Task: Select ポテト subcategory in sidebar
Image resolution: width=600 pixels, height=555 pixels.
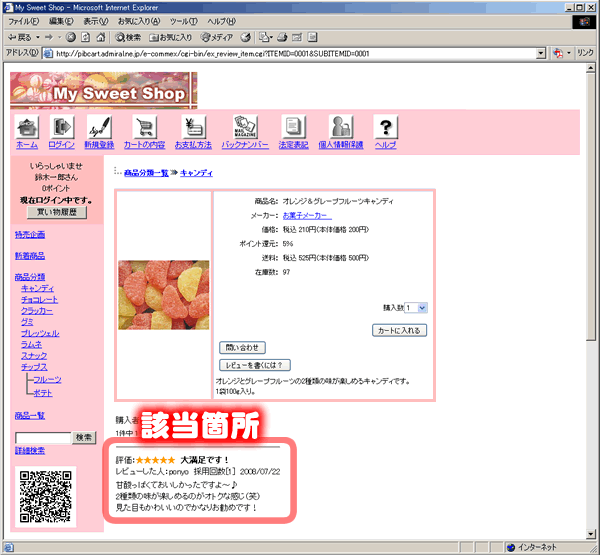Action: coord(43,393)
